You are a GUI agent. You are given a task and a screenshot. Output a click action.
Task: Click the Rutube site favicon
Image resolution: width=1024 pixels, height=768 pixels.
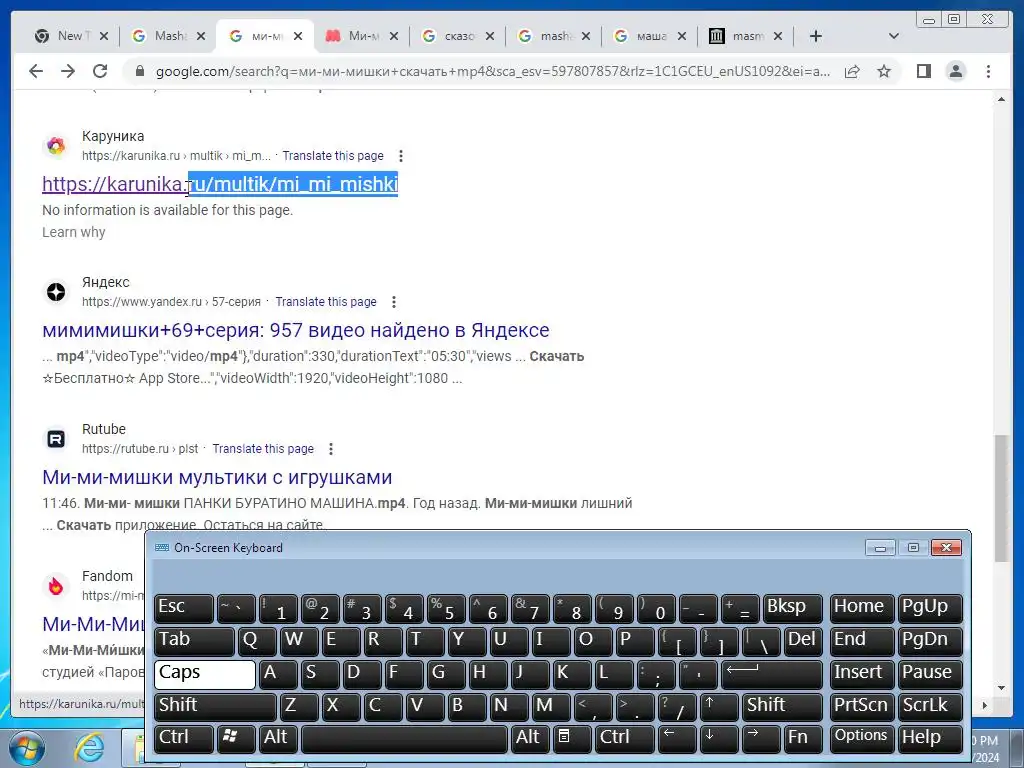tap(56, 439)
